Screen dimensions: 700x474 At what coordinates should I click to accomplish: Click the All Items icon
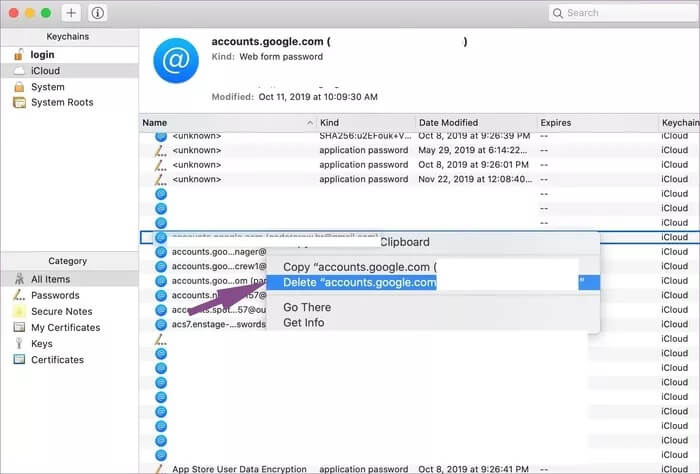(19, 279)
